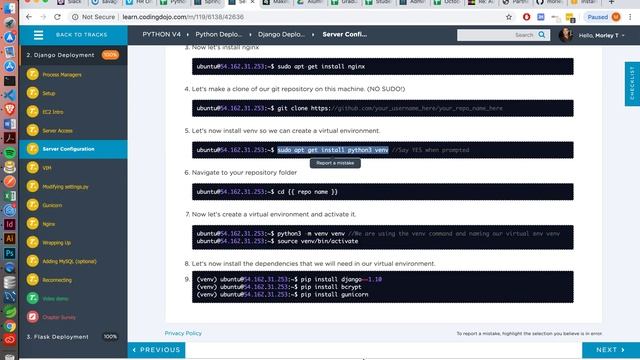
Task: Click the Gunicorn lesson icon
Action: click(33, 205)
